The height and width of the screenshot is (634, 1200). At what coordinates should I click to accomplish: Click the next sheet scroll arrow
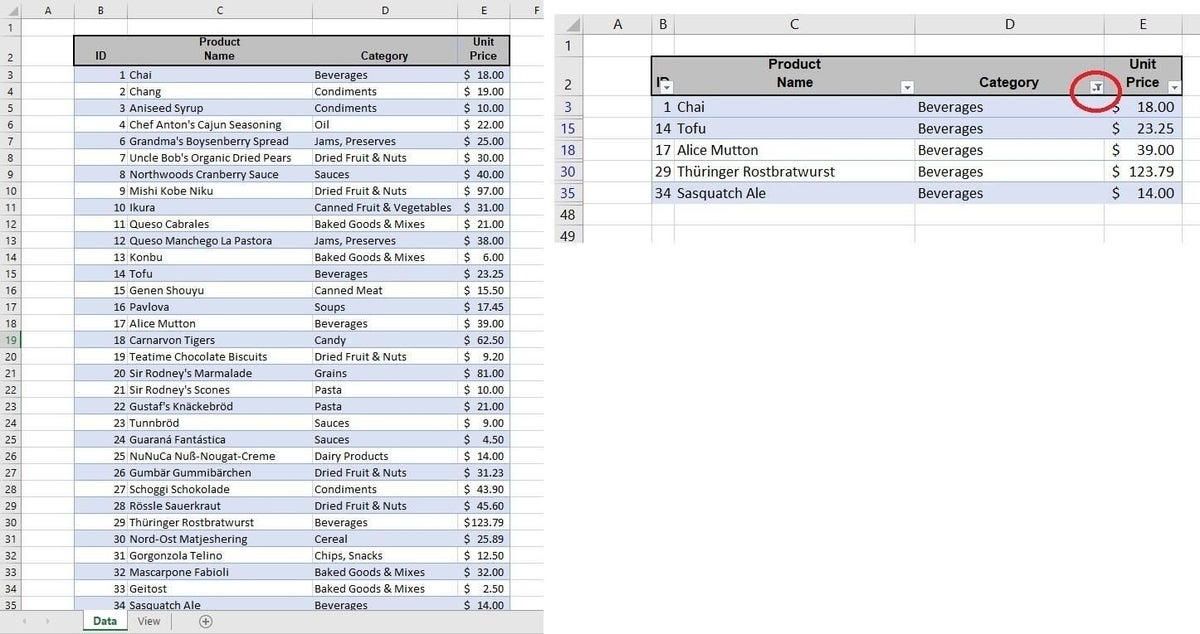(48, 622)
